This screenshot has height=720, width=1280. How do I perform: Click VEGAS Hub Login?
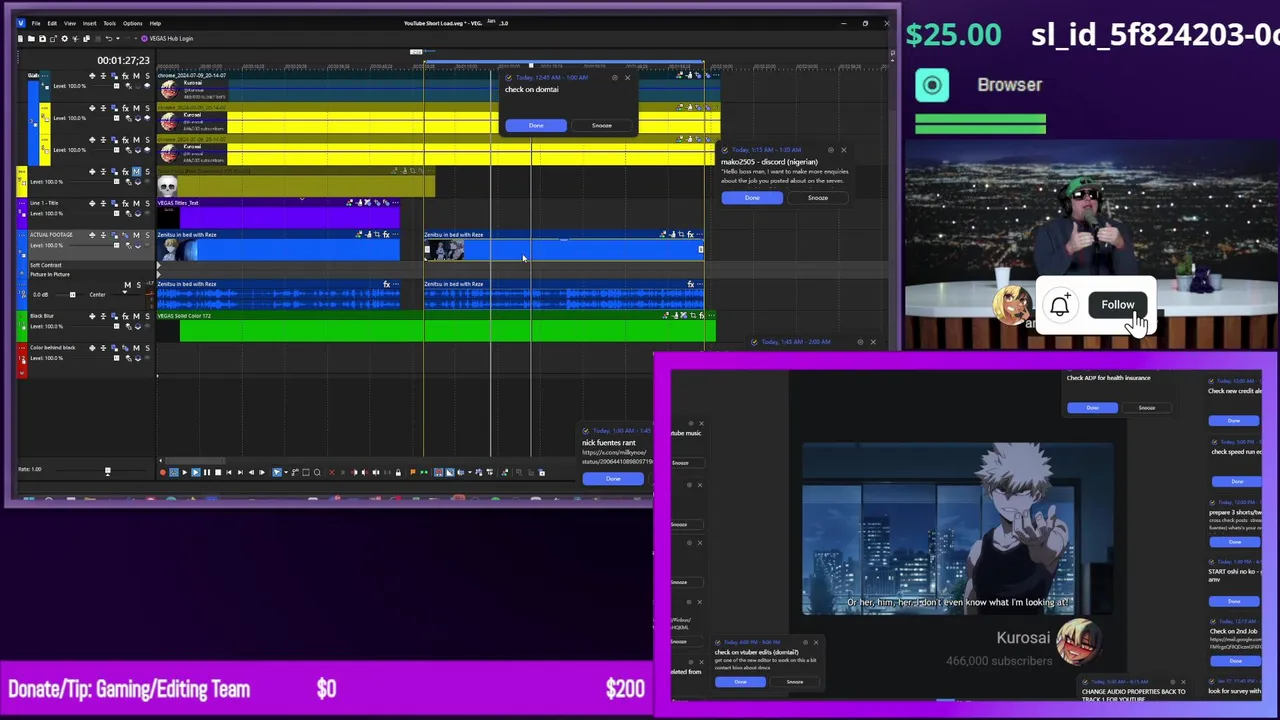(x=167, y=38)
